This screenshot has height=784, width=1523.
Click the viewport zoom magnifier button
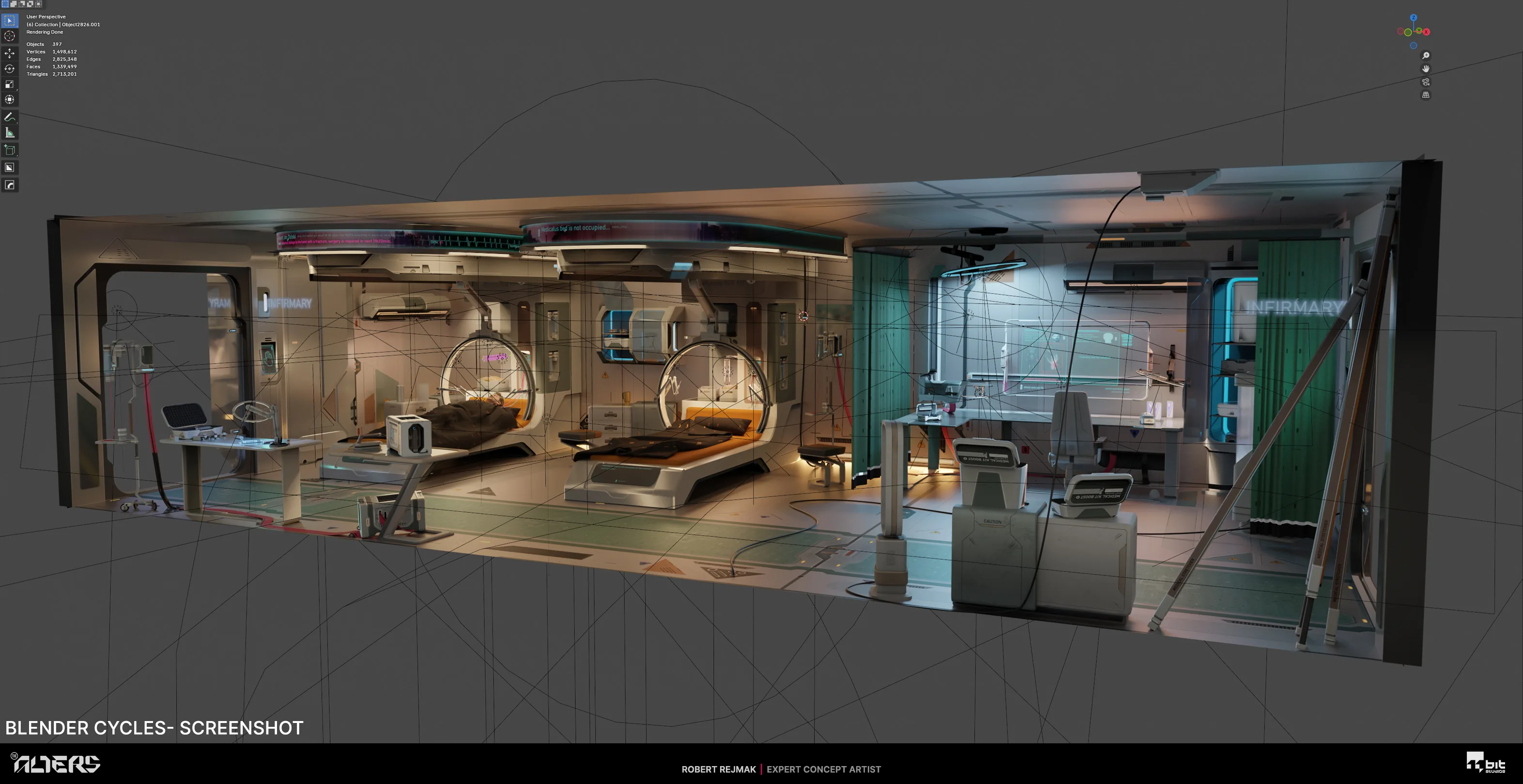coord(1426,56)
